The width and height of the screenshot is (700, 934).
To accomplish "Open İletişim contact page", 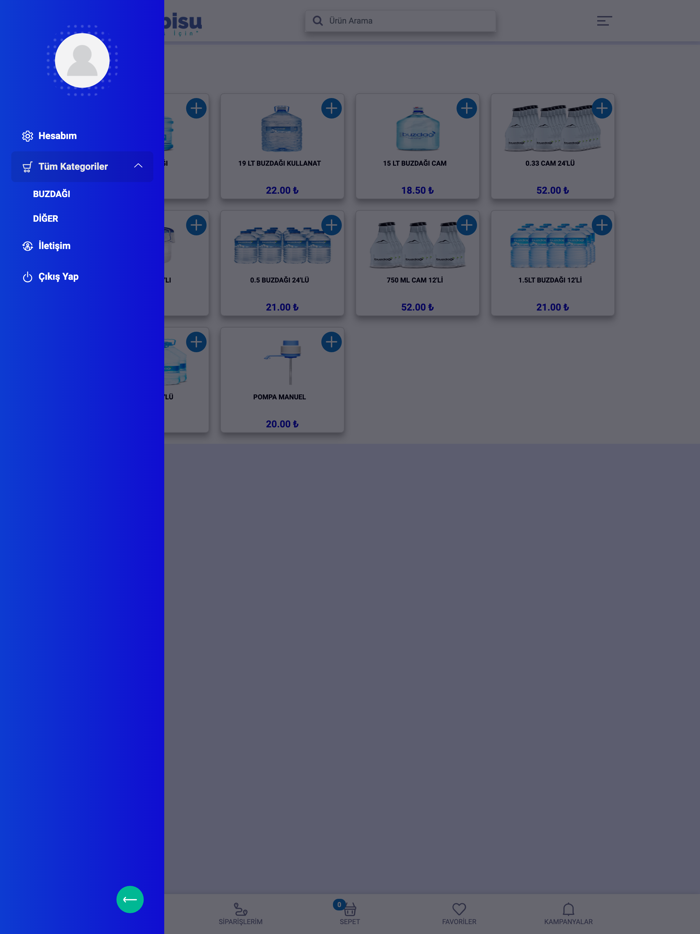I will 54,245.
